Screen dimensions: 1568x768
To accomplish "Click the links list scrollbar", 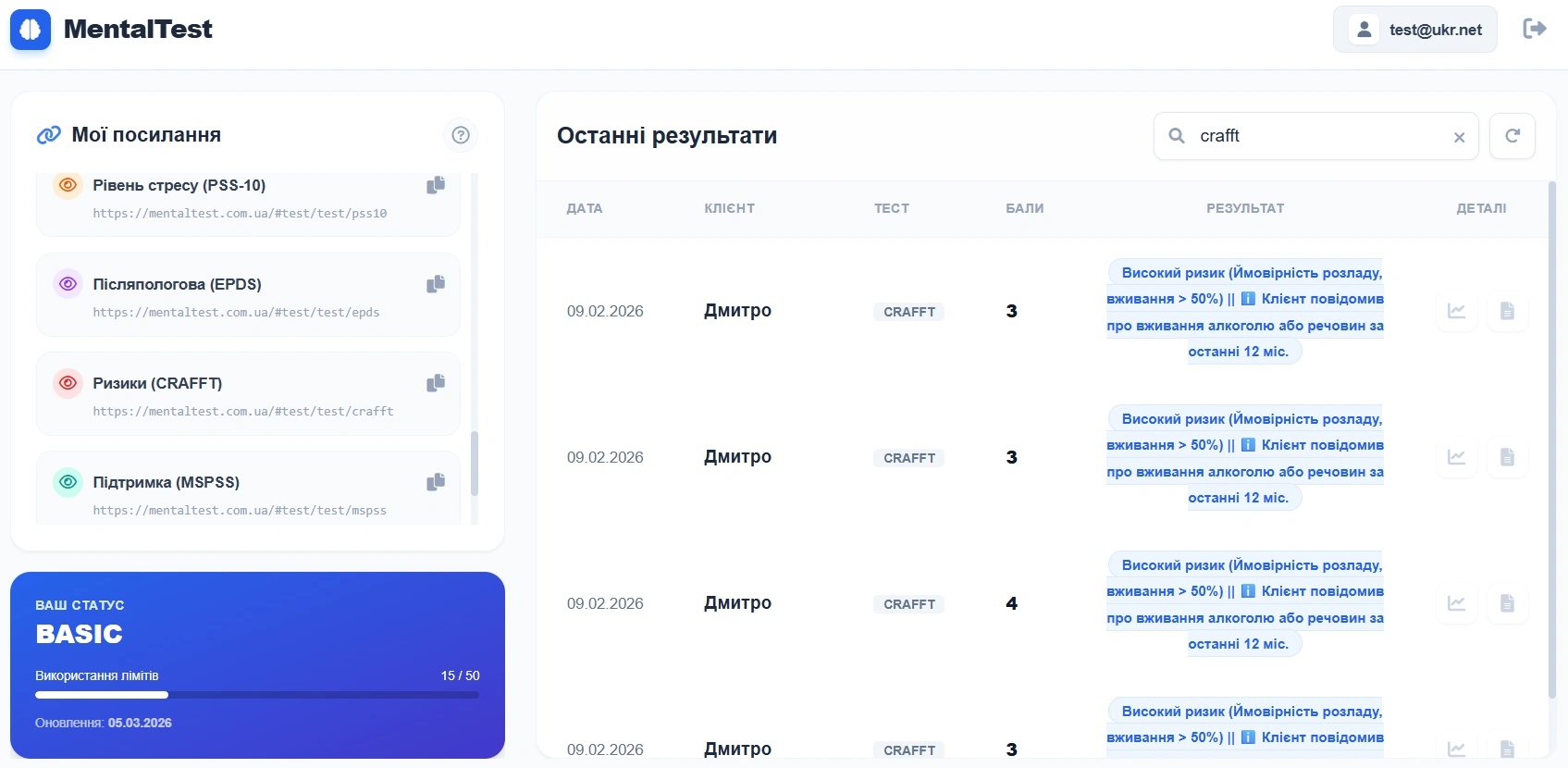I will [x=475, y=464].
